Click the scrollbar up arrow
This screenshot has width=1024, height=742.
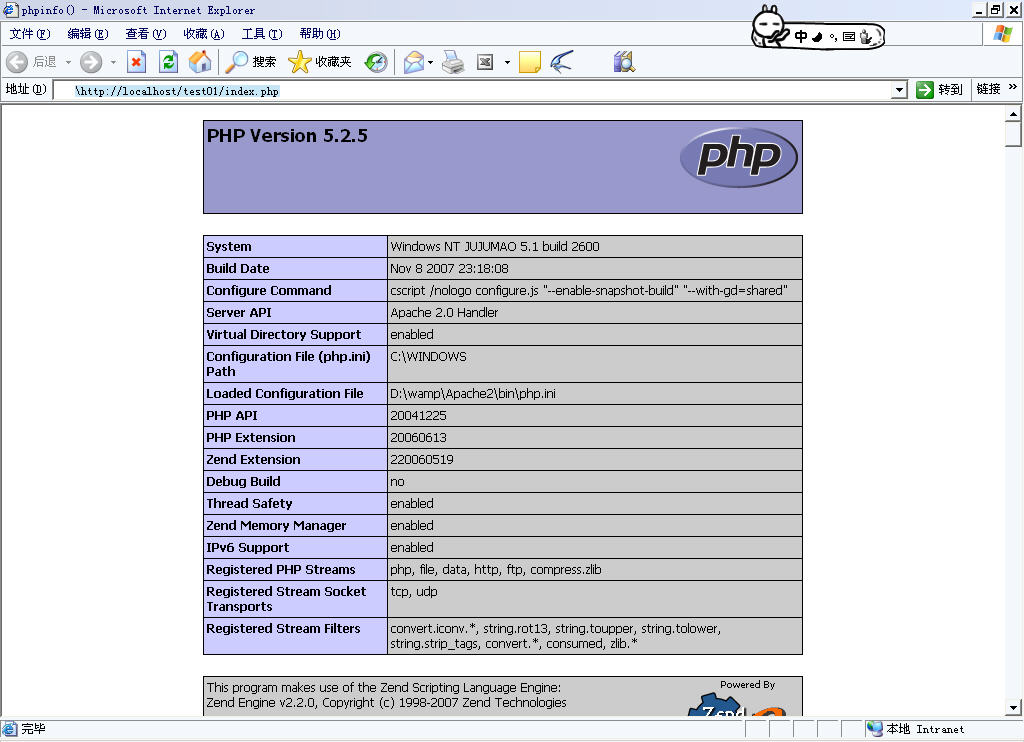[x=1013, y=114]
